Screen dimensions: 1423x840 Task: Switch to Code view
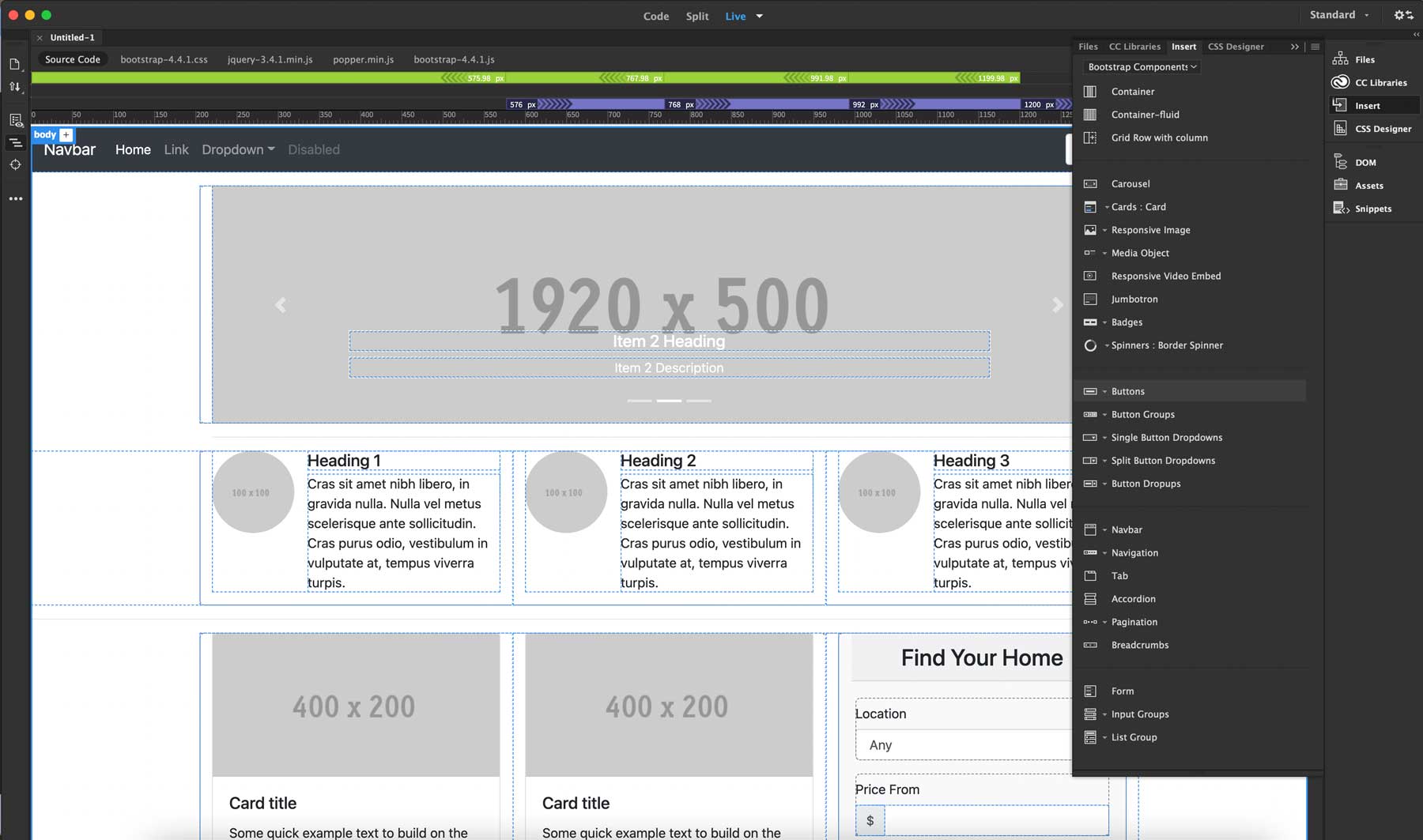tap(655, 16)
